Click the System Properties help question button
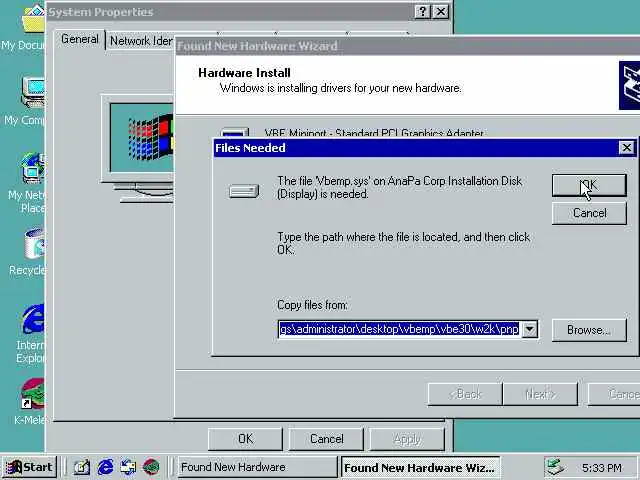 click(422, 12)
